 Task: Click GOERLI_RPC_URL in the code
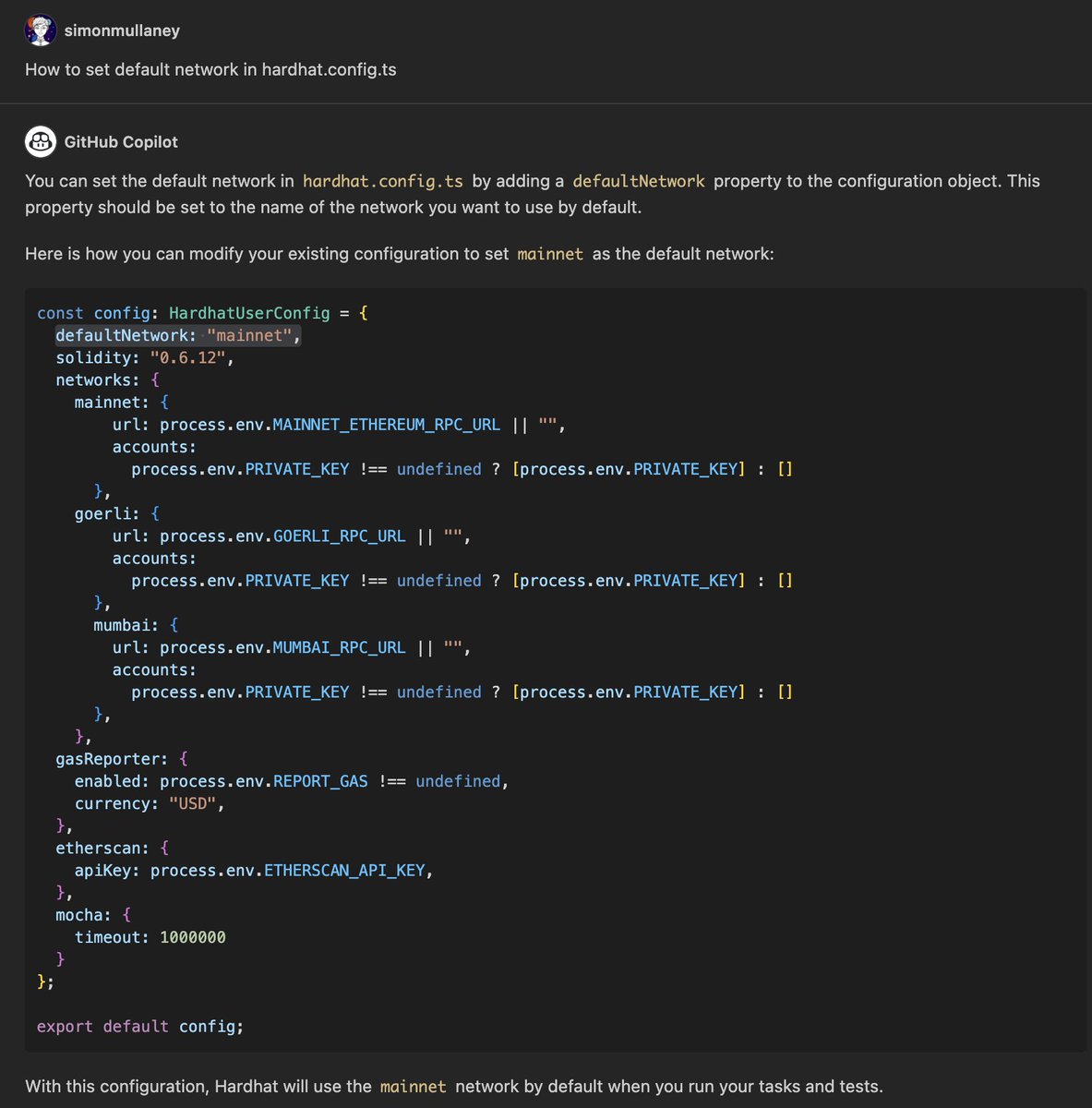point(340,536)
